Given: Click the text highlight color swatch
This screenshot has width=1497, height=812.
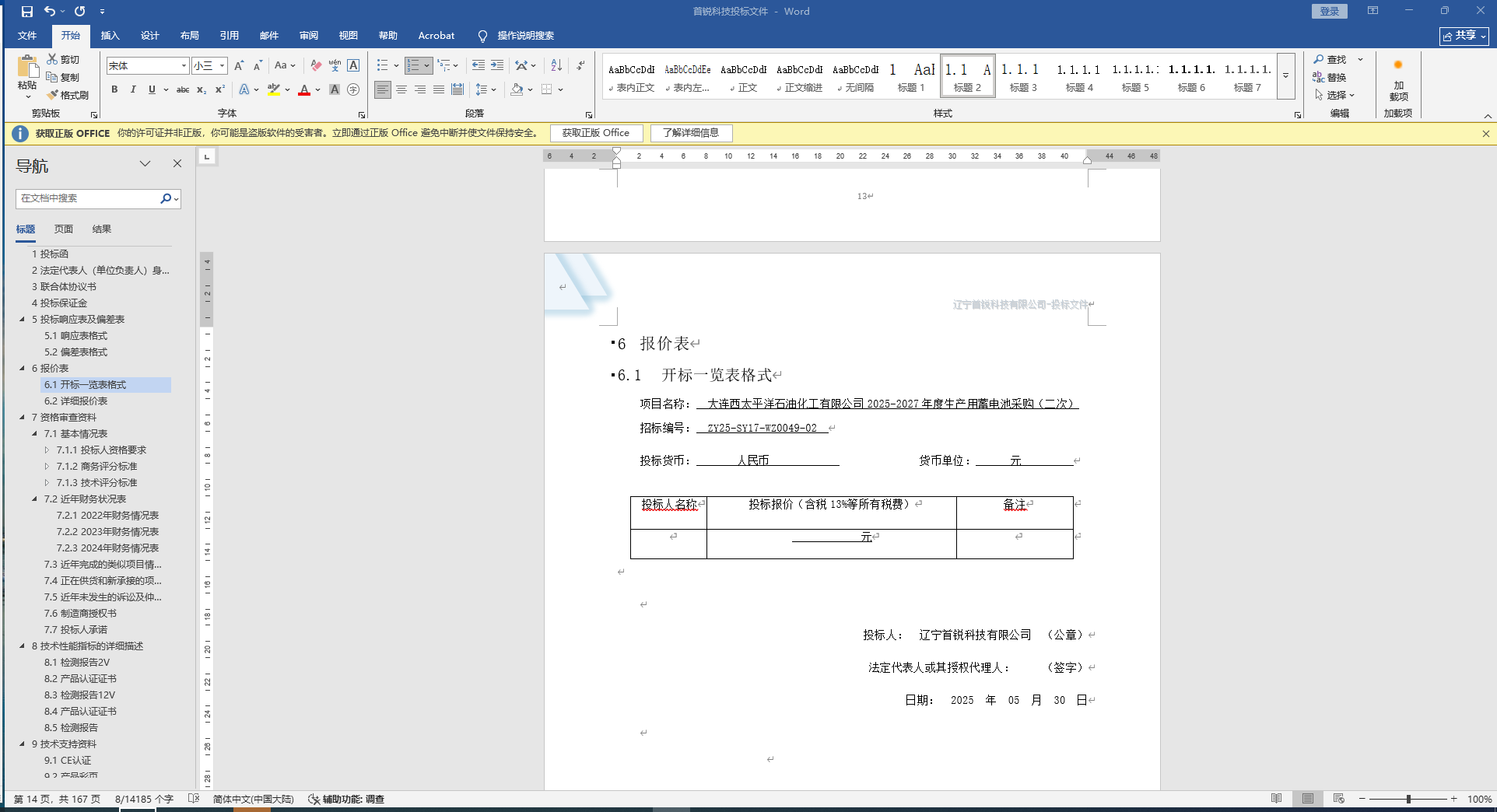Looking at the screenshot, I should pyautogui.click(x=273, y=89).
